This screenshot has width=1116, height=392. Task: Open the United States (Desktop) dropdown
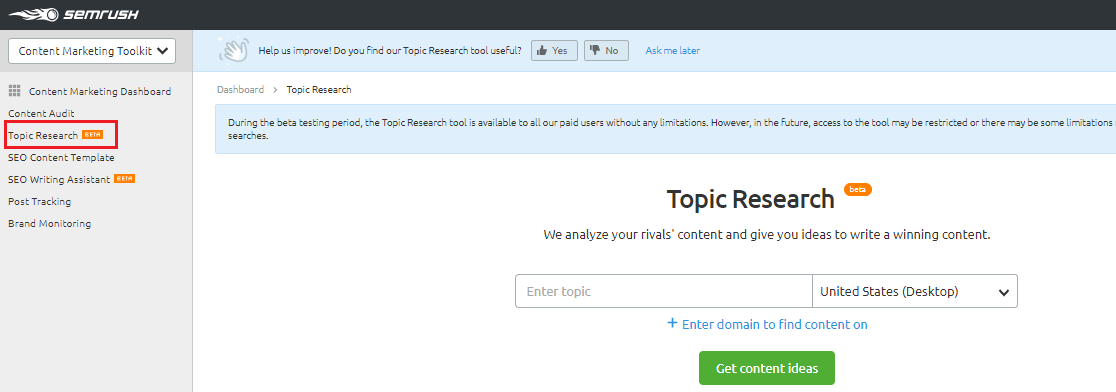(915, 291)
